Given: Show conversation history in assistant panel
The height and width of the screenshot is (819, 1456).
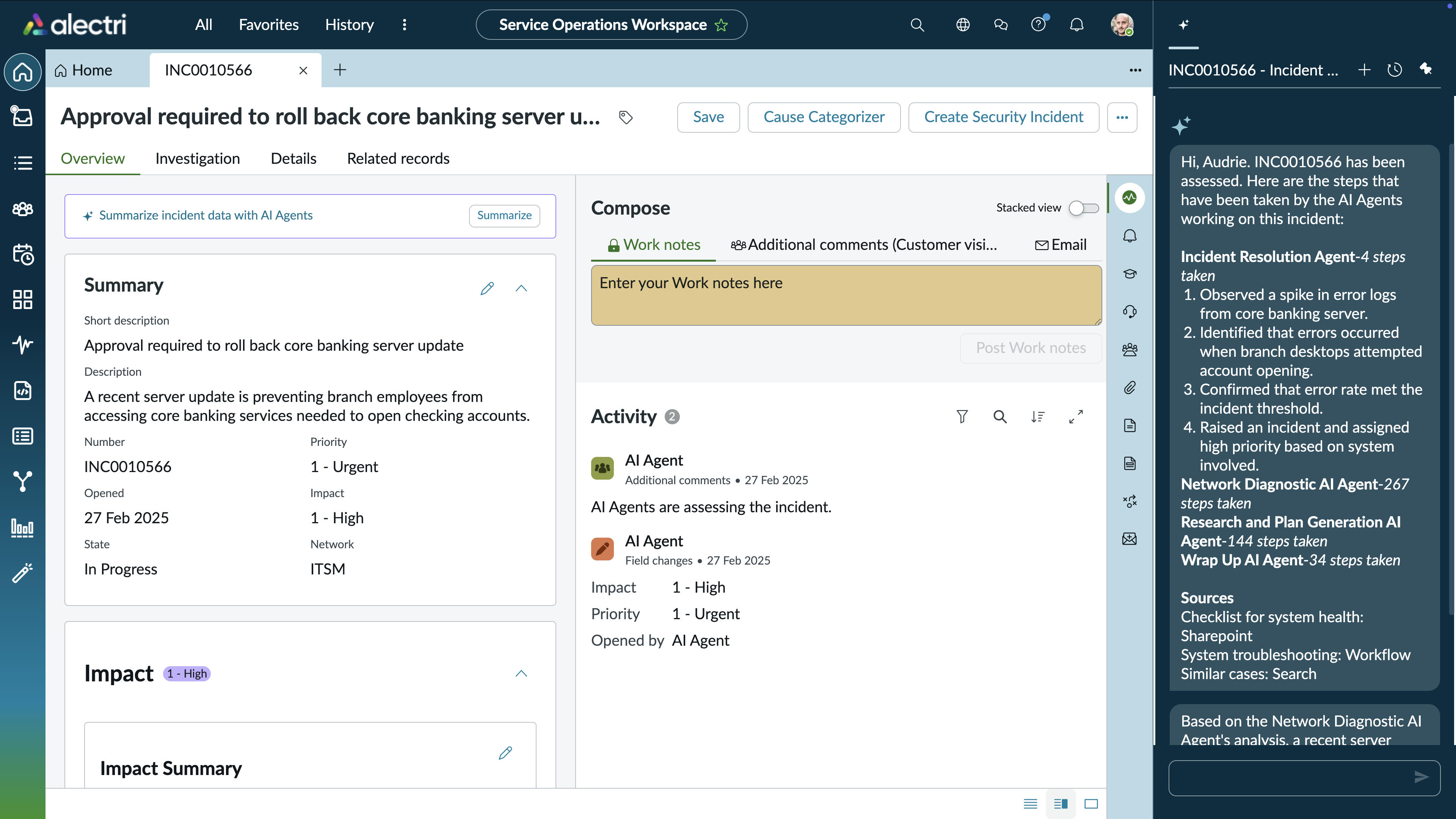Looking at the screenshot, I should (x=1395, y=70).
